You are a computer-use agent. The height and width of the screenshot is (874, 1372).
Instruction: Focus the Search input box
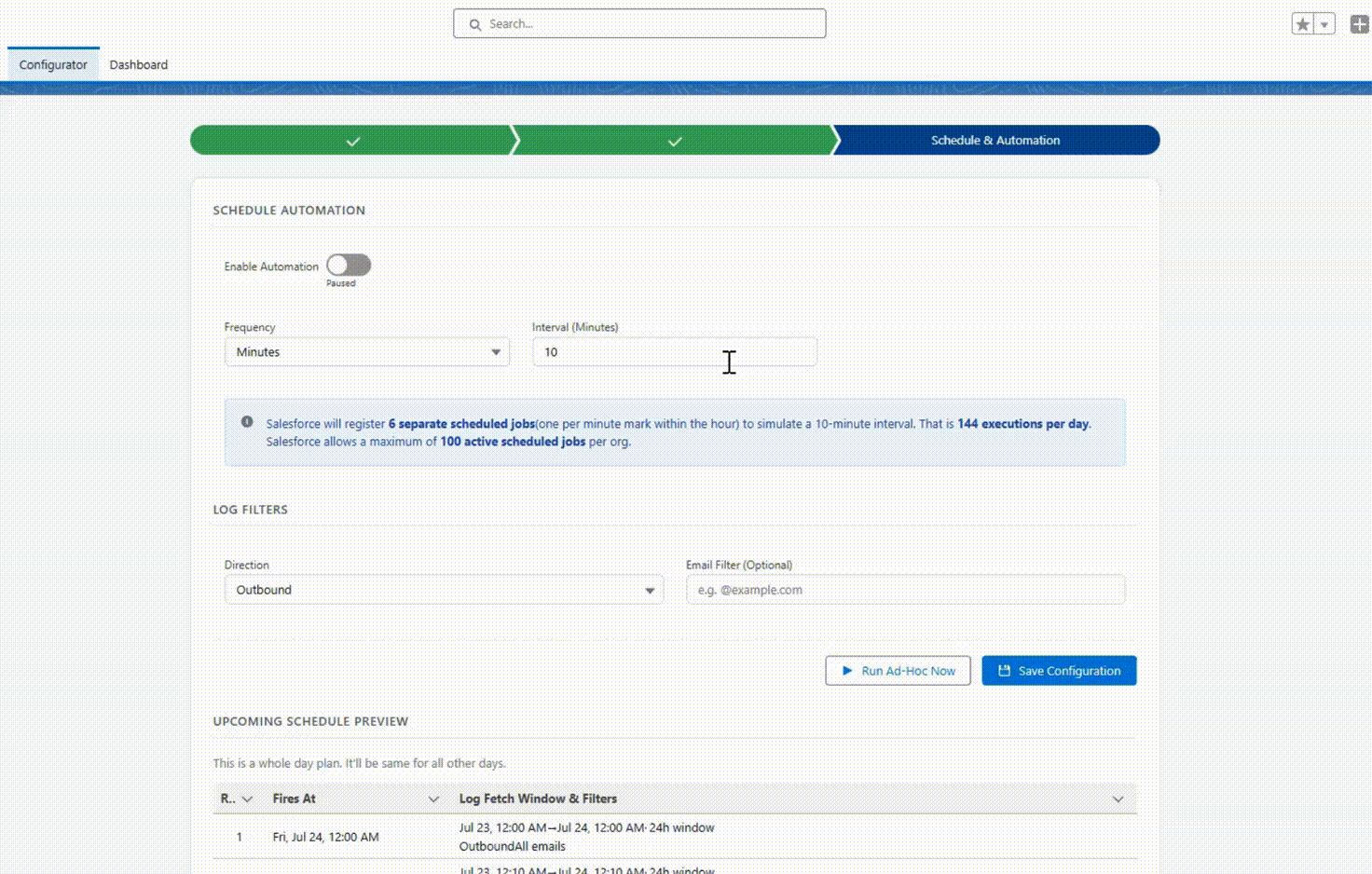pyautogui.click(x=639, y=23)
